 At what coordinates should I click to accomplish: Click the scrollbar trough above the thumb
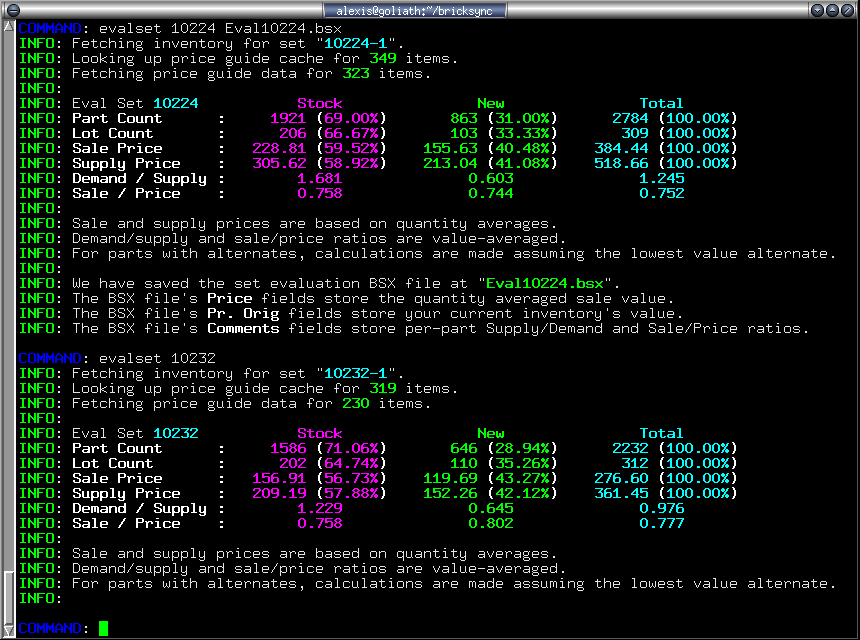point(9,300)
